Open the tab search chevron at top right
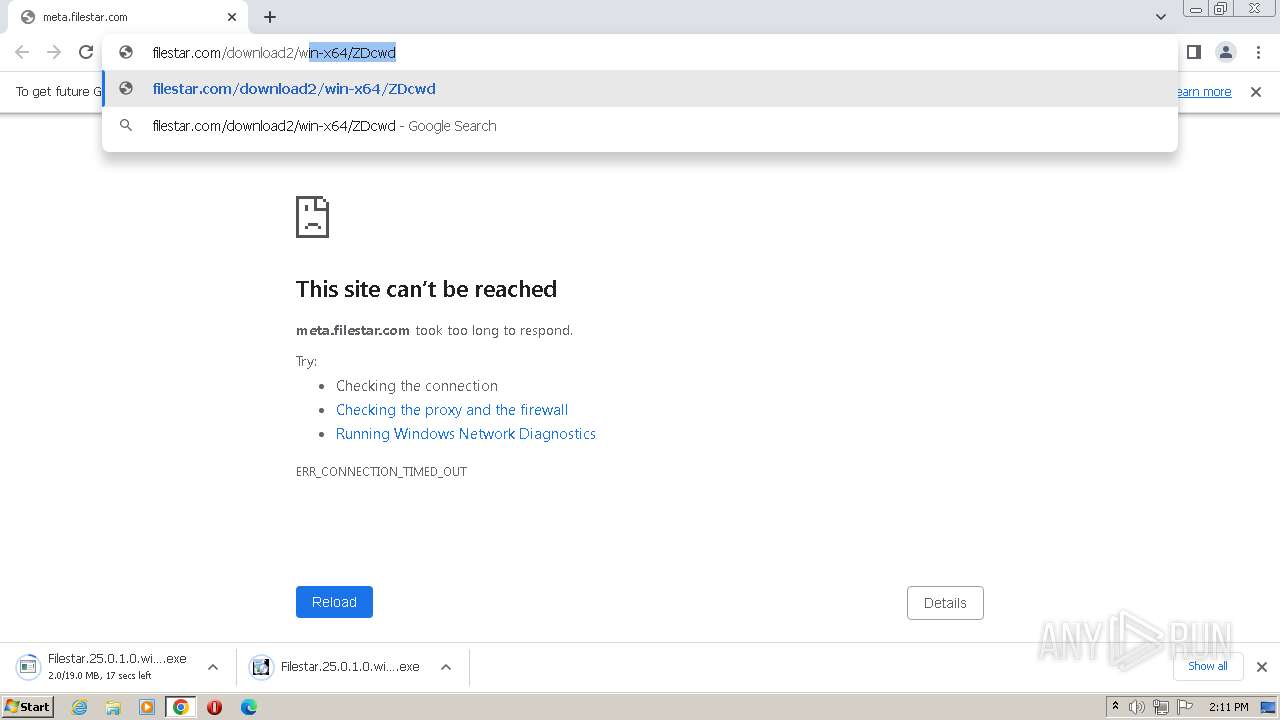Viewport: 1280px width, 720px height. point(1161,17)
